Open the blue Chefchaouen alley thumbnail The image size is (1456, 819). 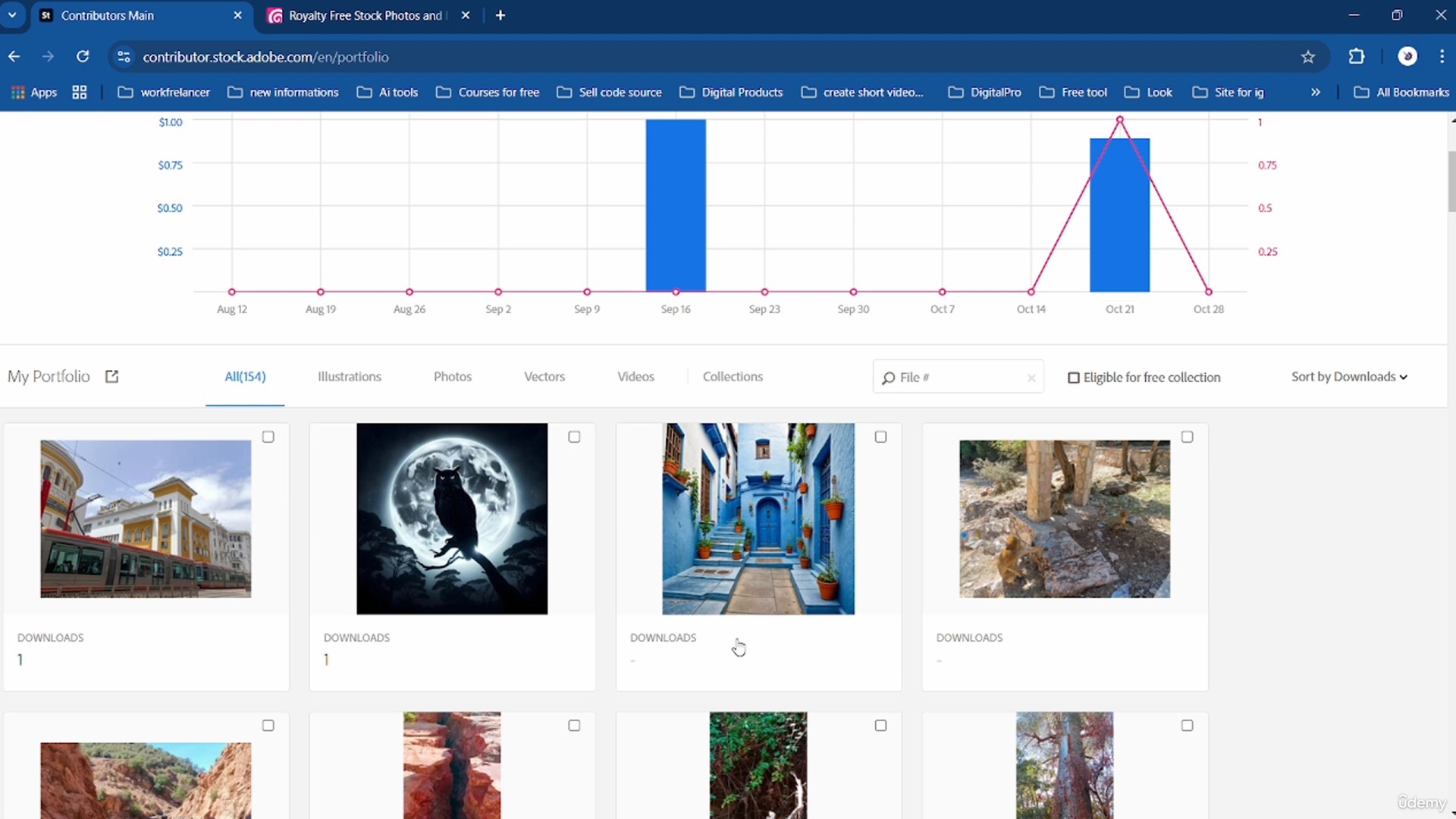758,519
